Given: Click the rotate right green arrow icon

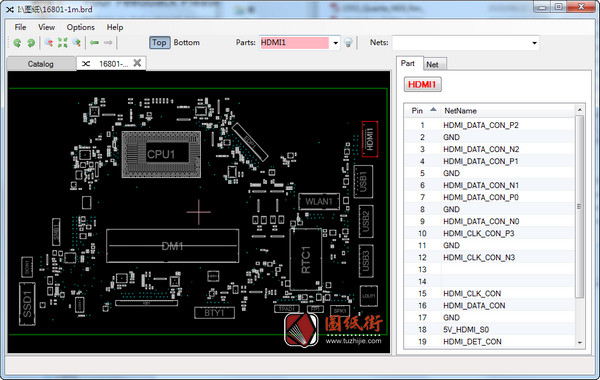Looking at the screenshot, I should [31, 43].
